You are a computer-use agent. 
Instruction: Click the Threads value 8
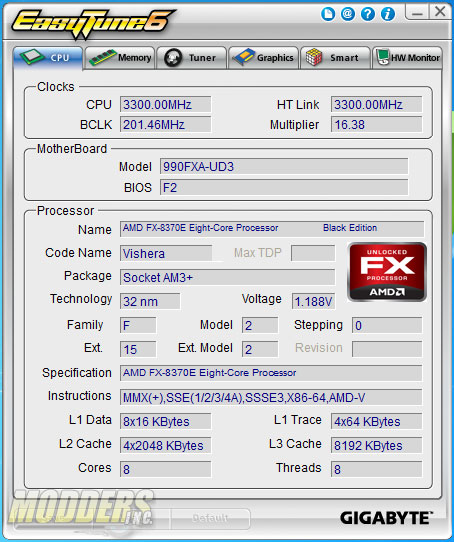[376, 469]
